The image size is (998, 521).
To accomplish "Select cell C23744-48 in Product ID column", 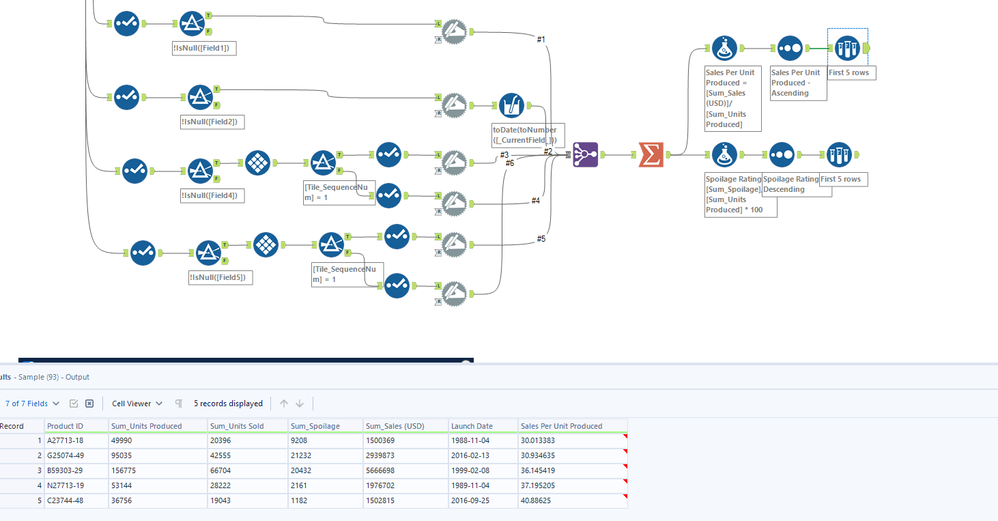I will (76, 501).
